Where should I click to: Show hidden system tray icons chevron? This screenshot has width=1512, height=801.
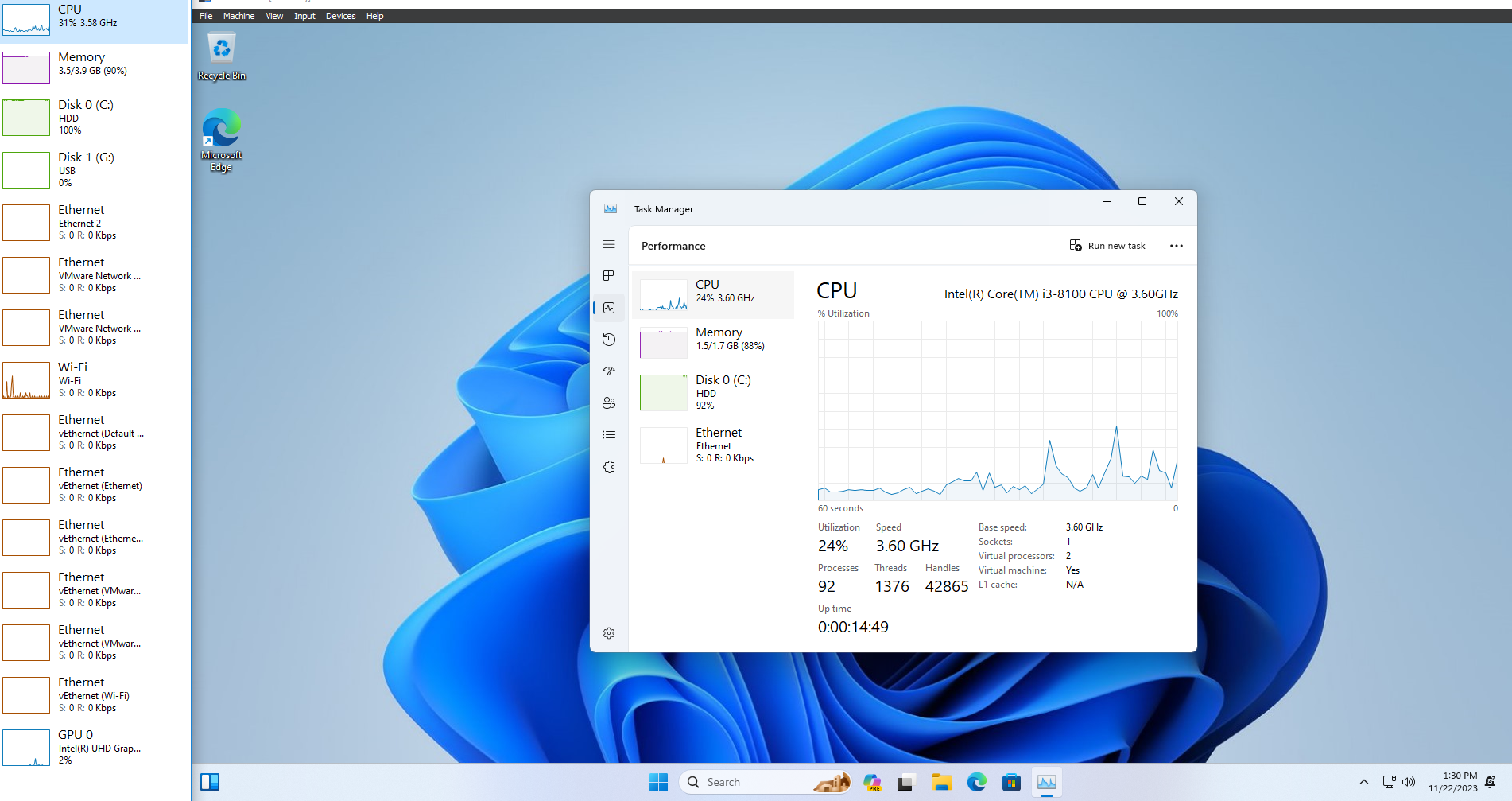(x=1363, y=782)
